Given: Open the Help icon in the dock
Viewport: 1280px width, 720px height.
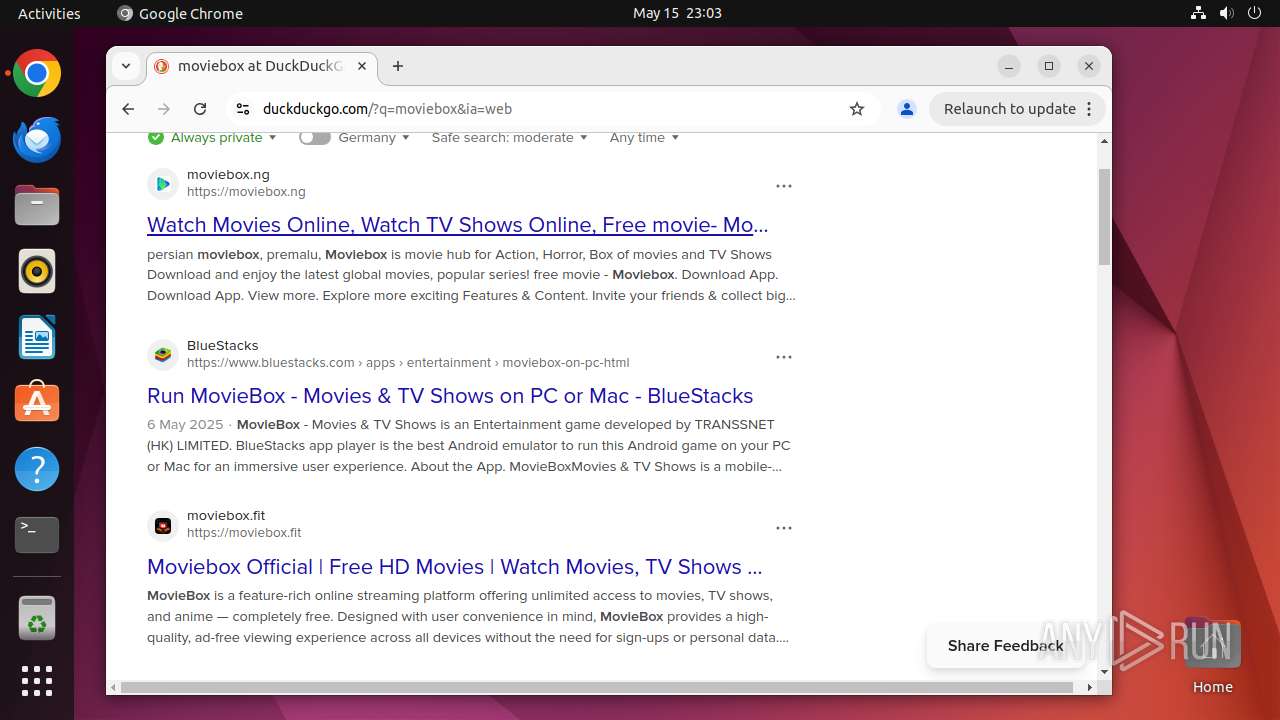Looking at the screenshot, I should [37, 469].
